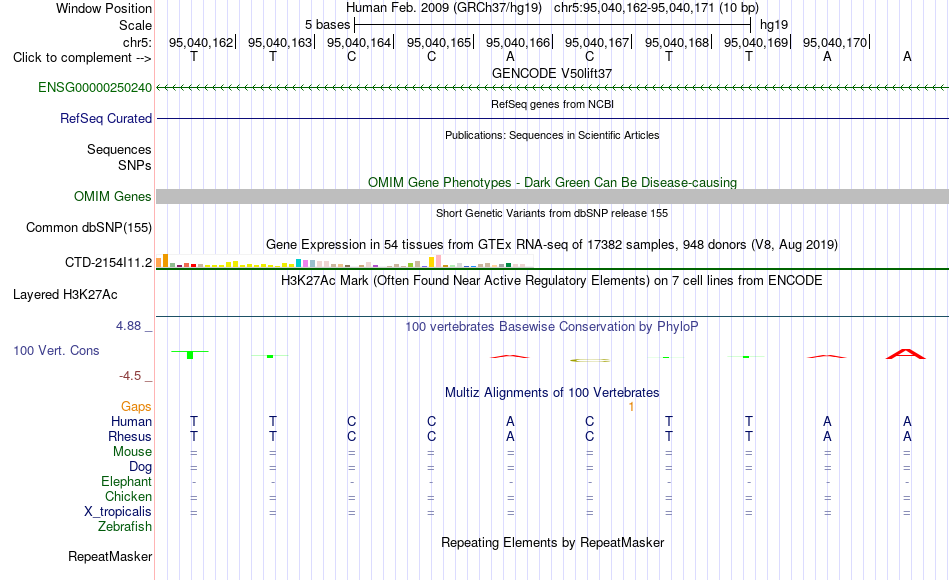Click 'Short Genetic Variants from dbSNP release 155'

552,213
